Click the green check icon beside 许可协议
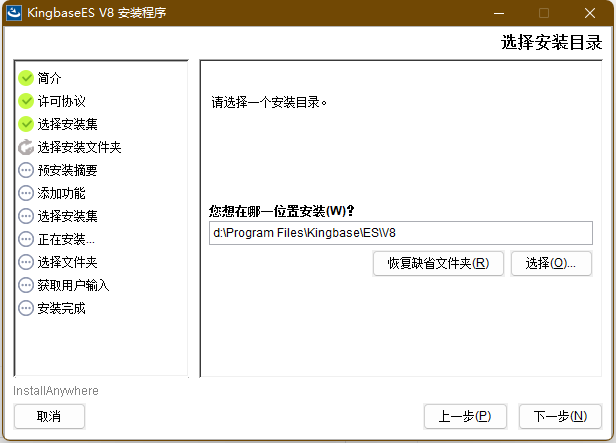 [26, 101]
